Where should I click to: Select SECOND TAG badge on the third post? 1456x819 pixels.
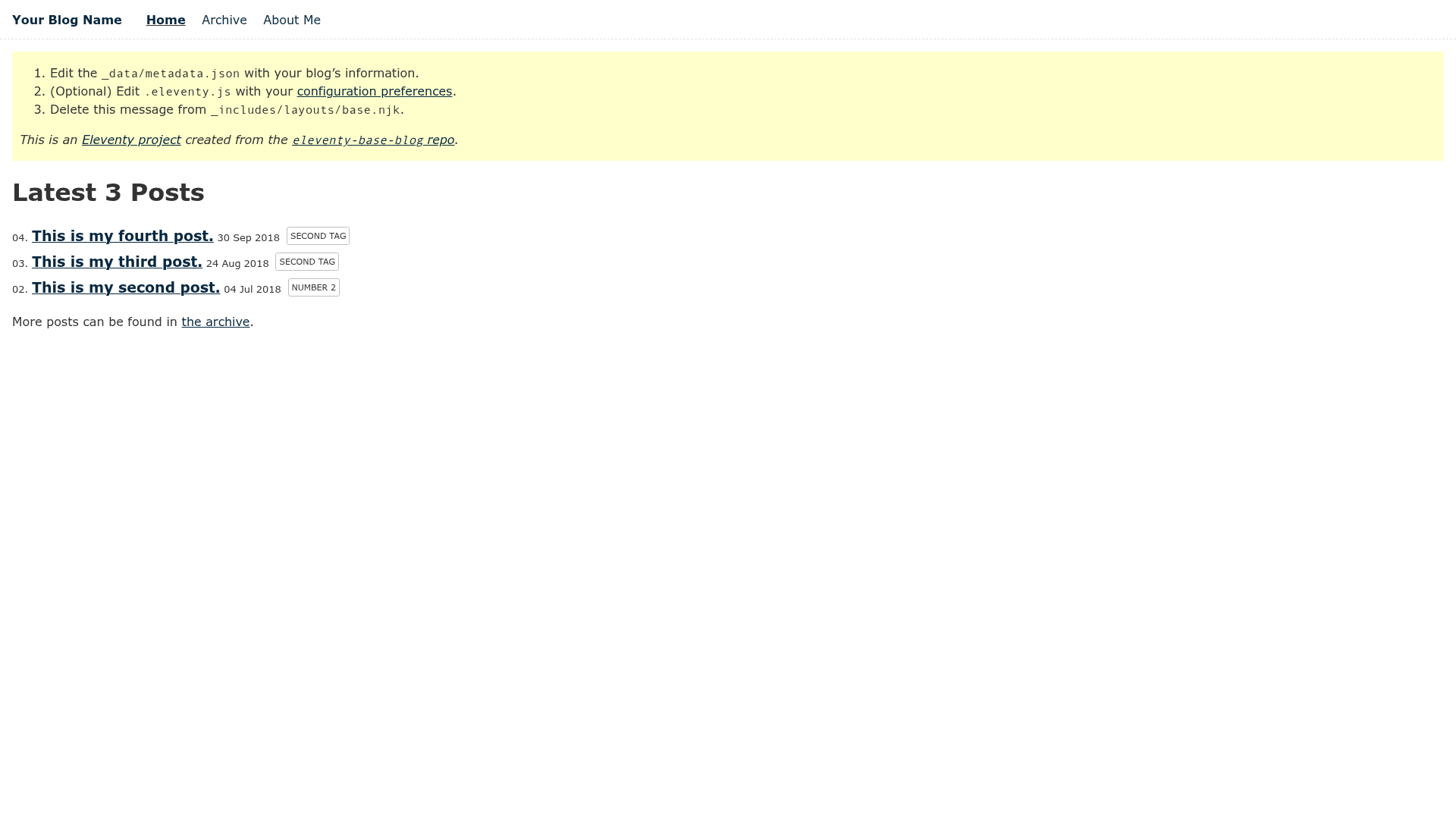tap(307, 262)
